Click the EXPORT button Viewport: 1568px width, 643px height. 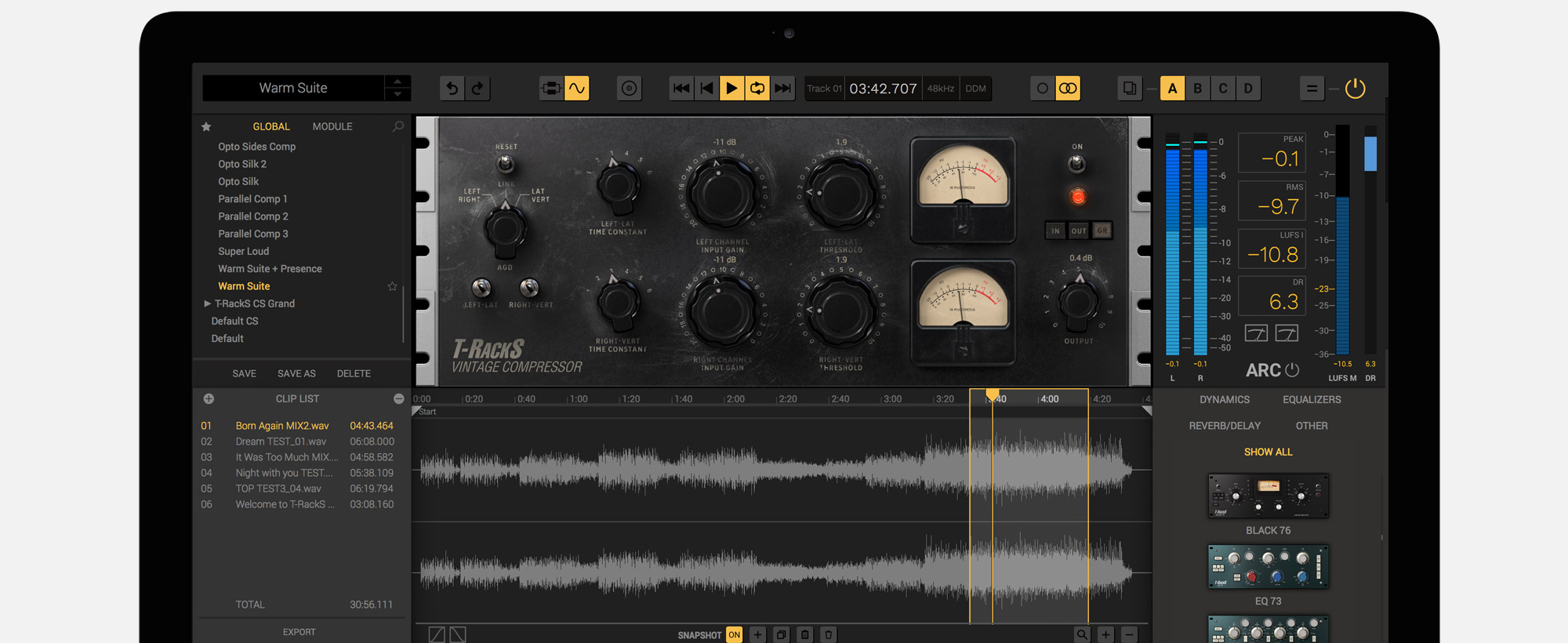(299, 632)
